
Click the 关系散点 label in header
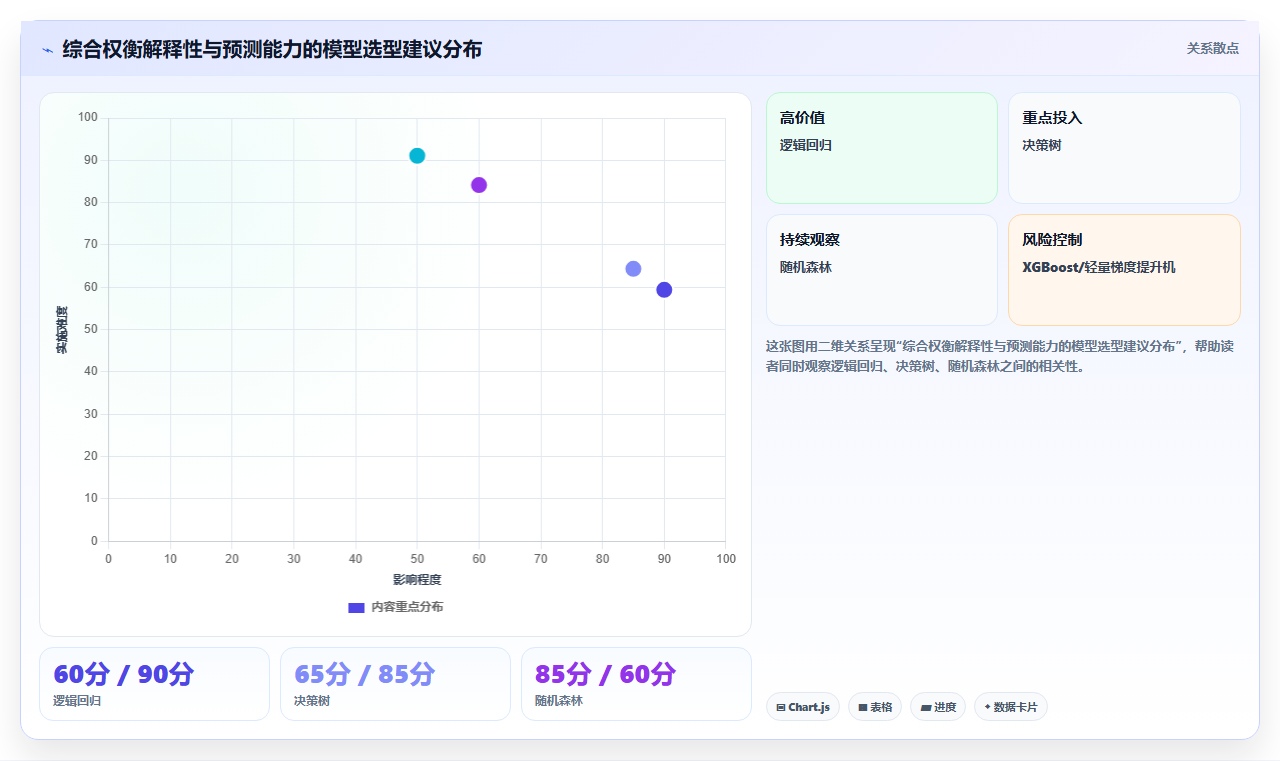(1213, 48)
